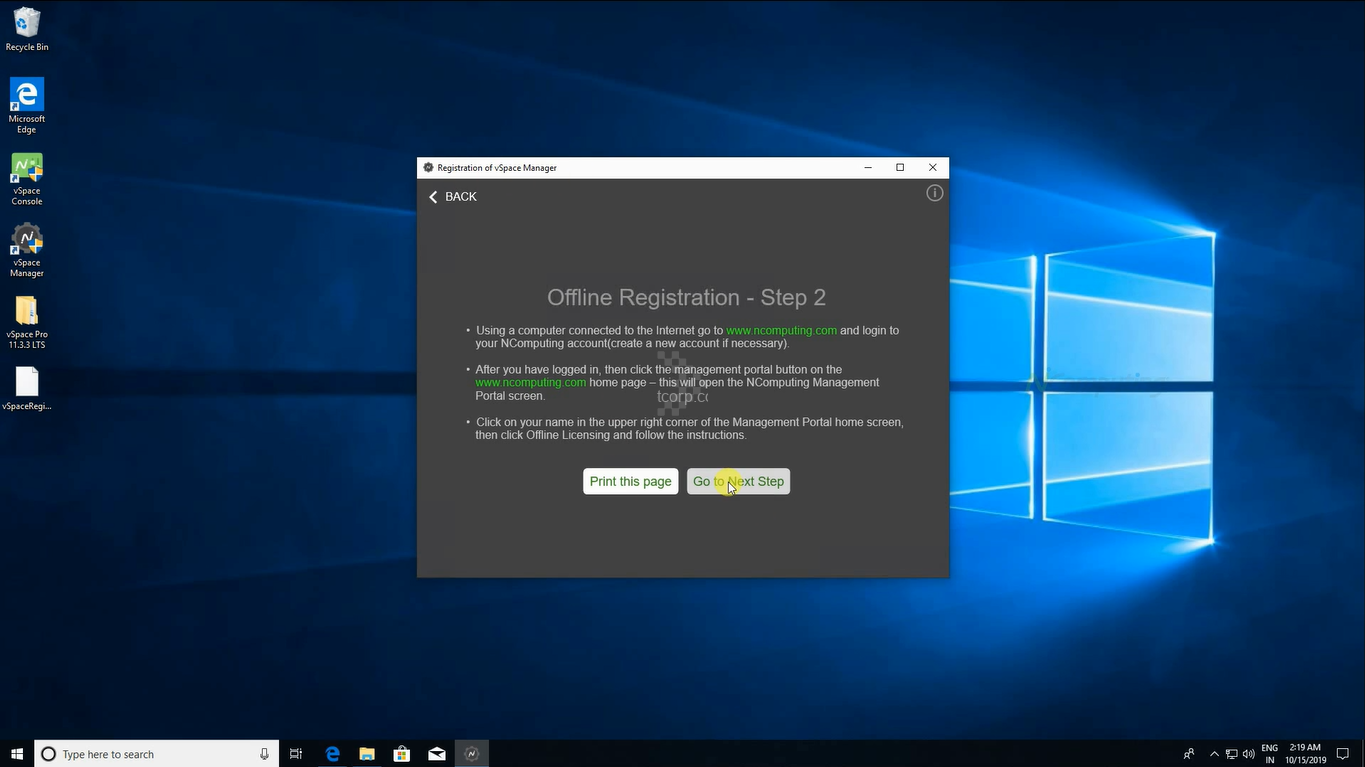This screenshot has width=1365, height=767.
Task: Open the volume control in system tray
Action: (1249, 754)
